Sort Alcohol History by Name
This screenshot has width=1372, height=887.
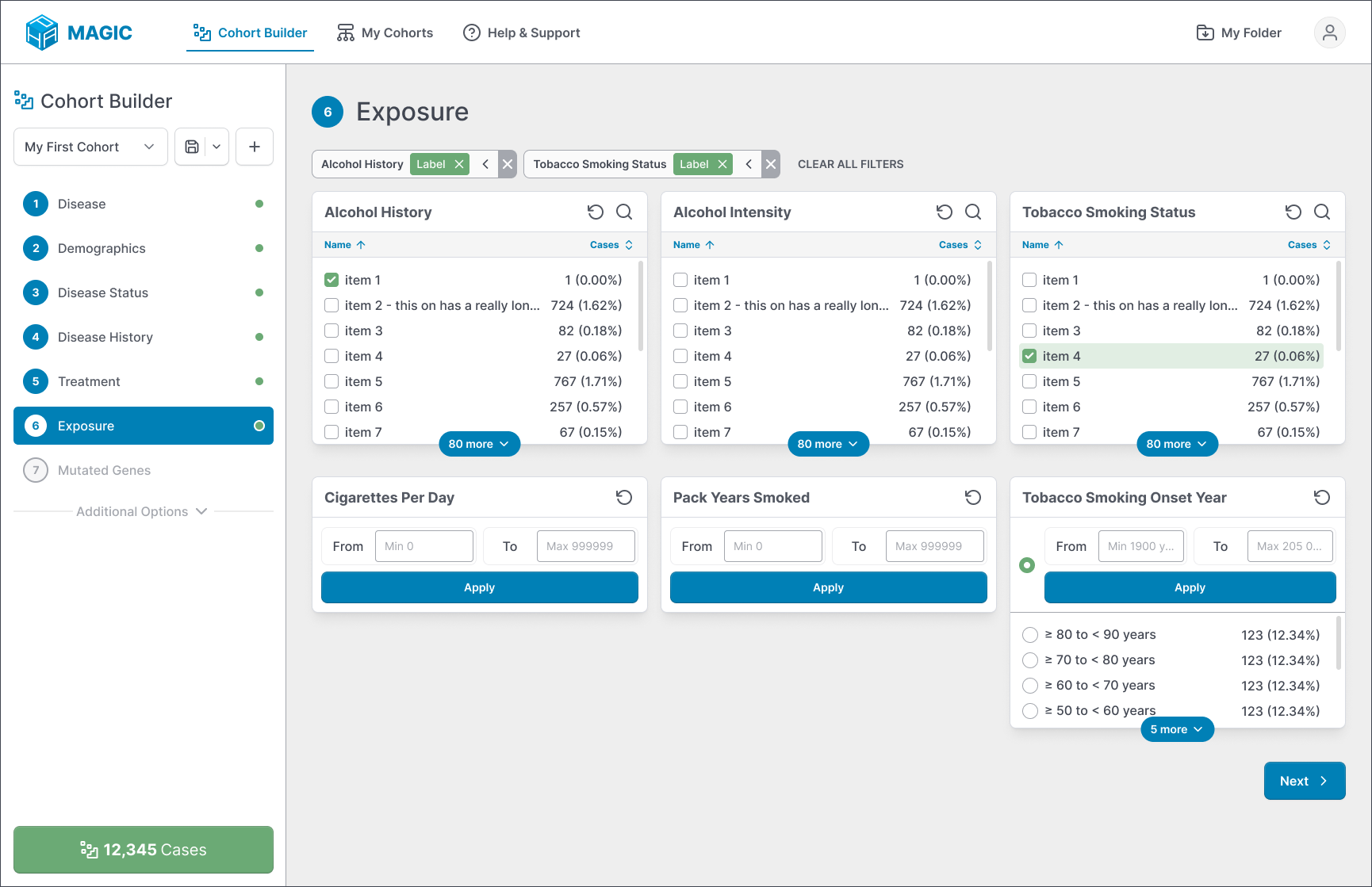345,245
